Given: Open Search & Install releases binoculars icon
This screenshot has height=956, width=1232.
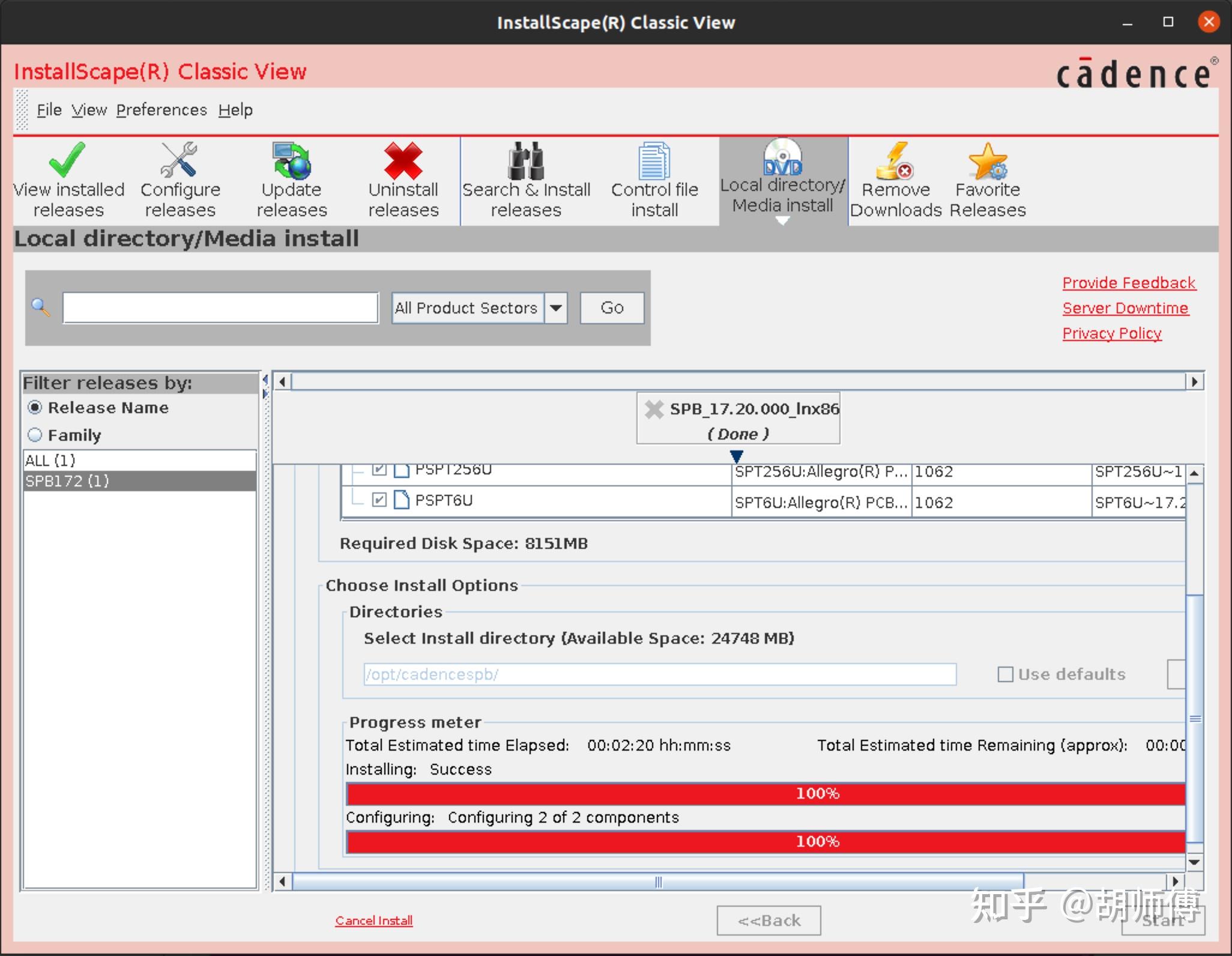Looking at the screenshot, I should [x=526, y=160].
